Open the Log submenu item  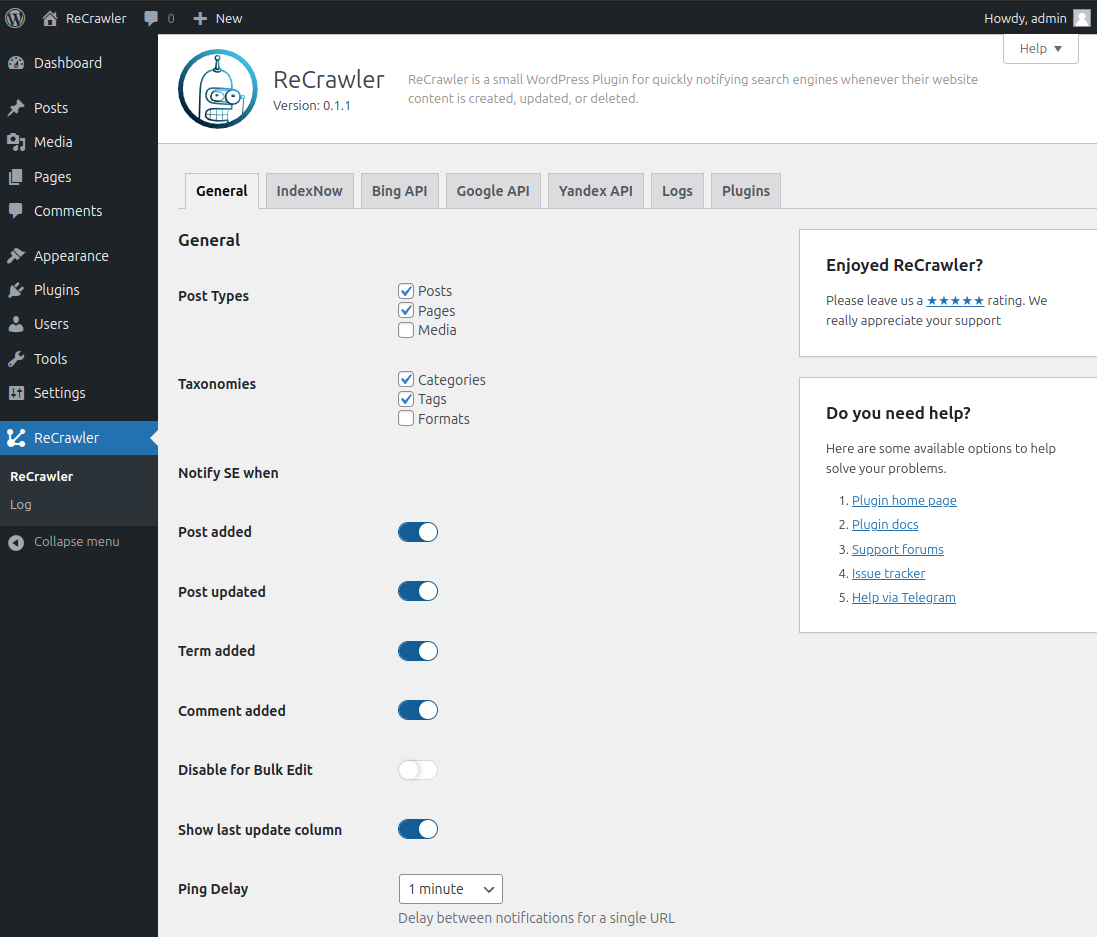click(20, 505)
